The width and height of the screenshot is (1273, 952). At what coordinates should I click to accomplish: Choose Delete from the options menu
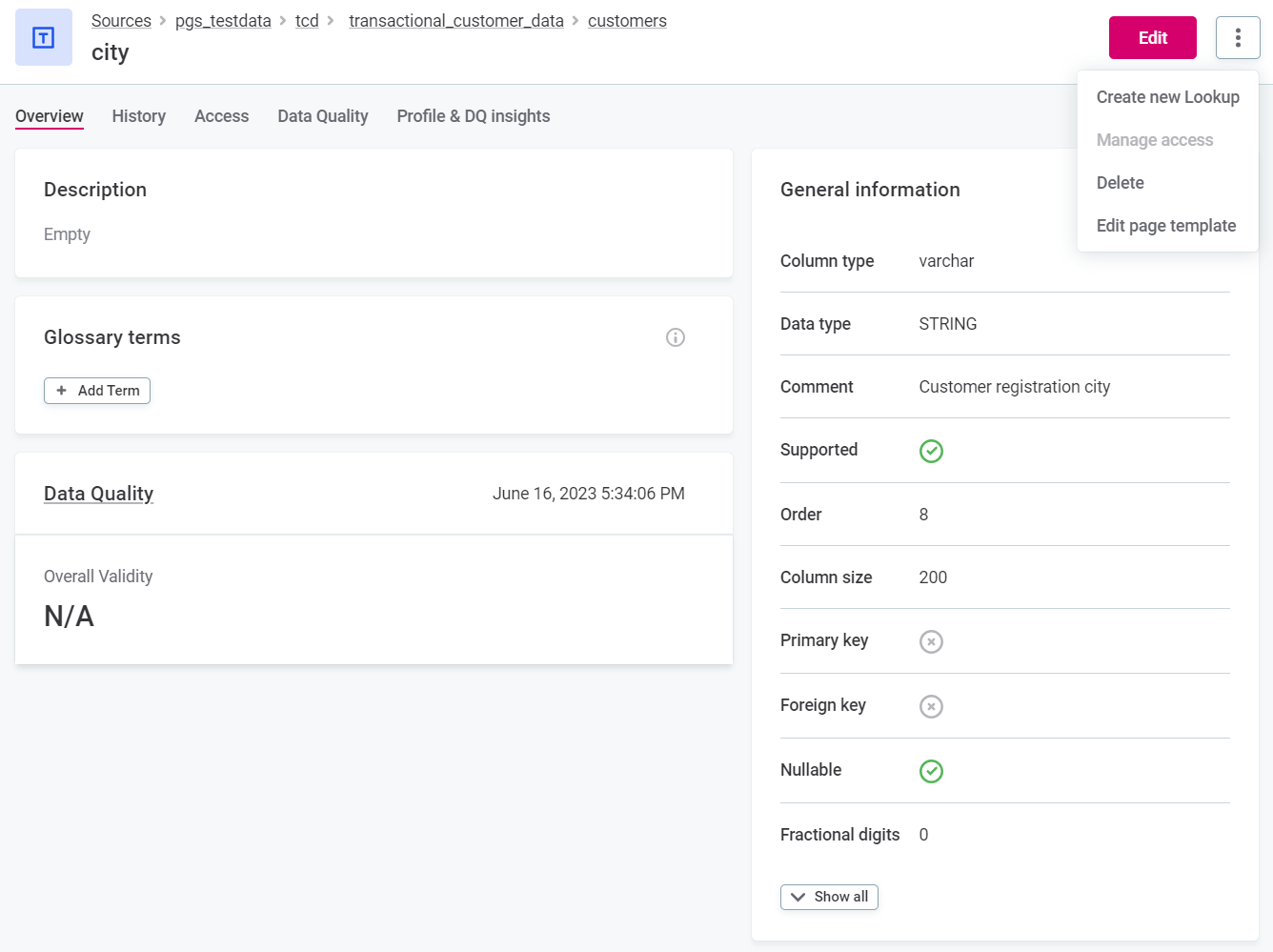1120,183
